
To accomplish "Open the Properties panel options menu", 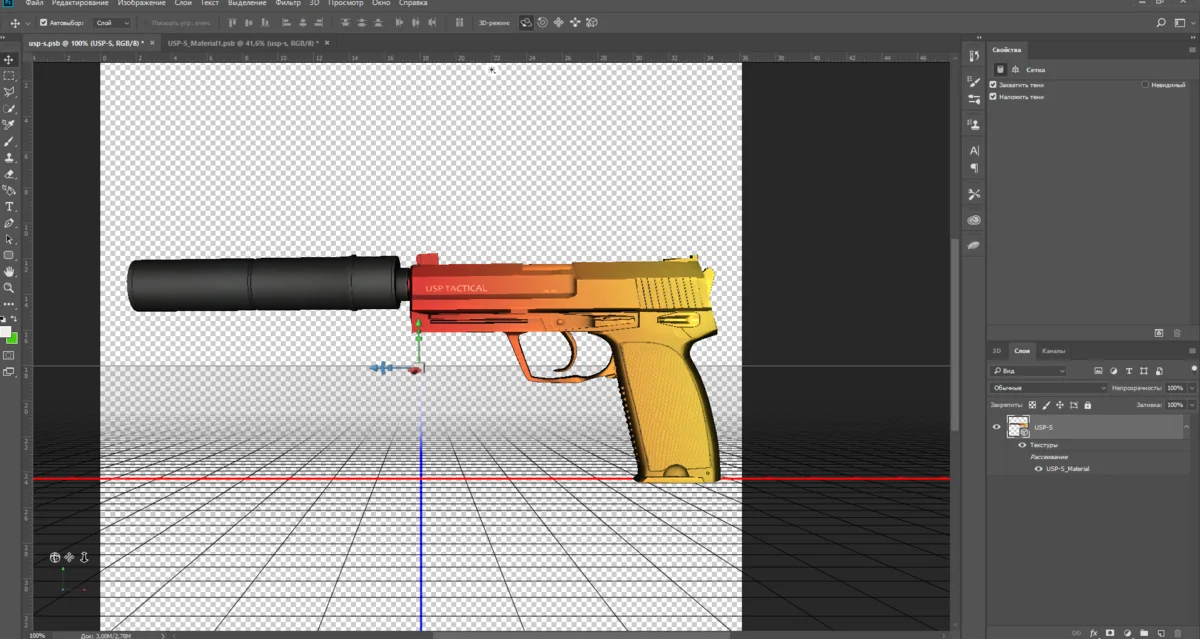I will coord(1192,49).
